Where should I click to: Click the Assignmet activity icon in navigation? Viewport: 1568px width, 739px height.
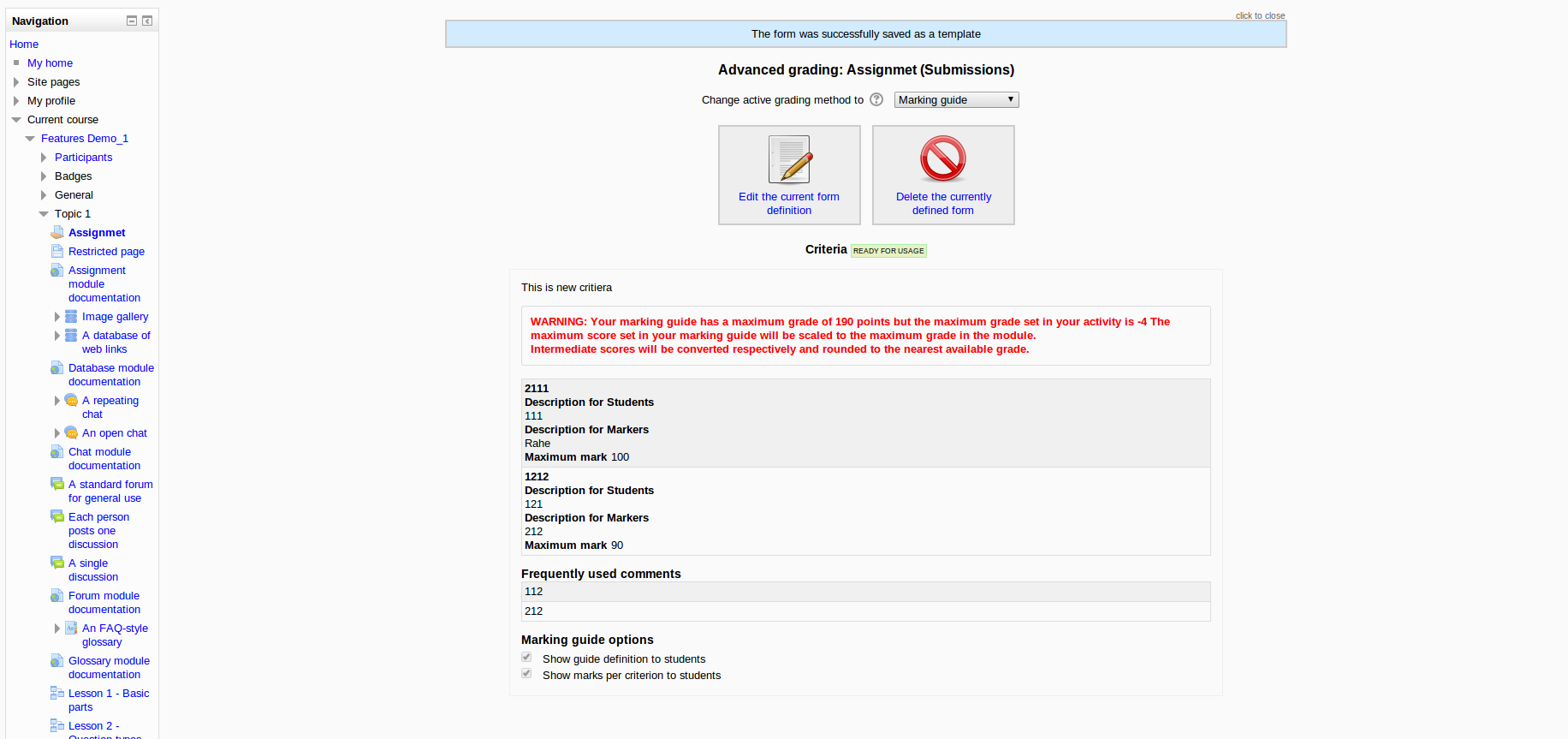[57, 232]
